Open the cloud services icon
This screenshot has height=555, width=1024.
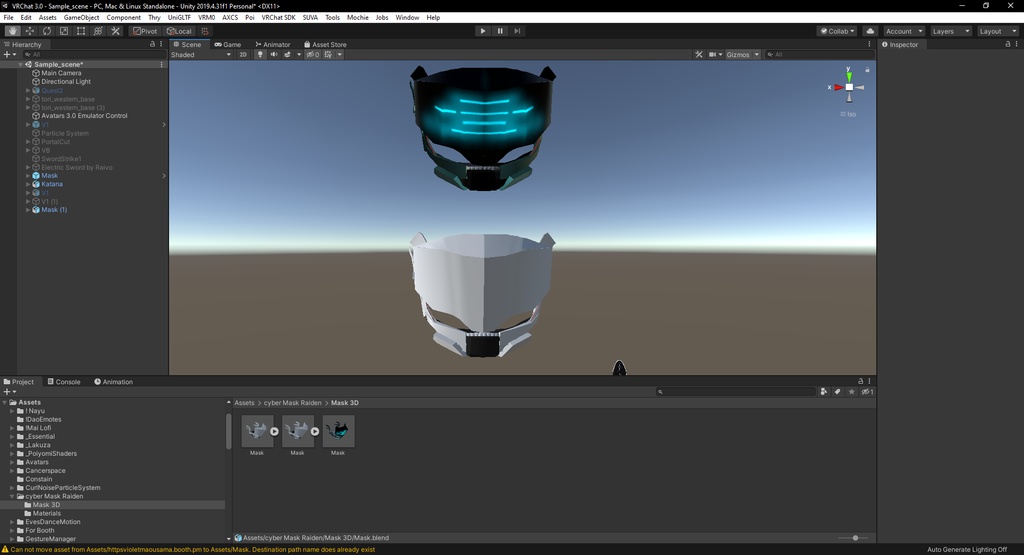pyautogui.click(x=870, y=31)
